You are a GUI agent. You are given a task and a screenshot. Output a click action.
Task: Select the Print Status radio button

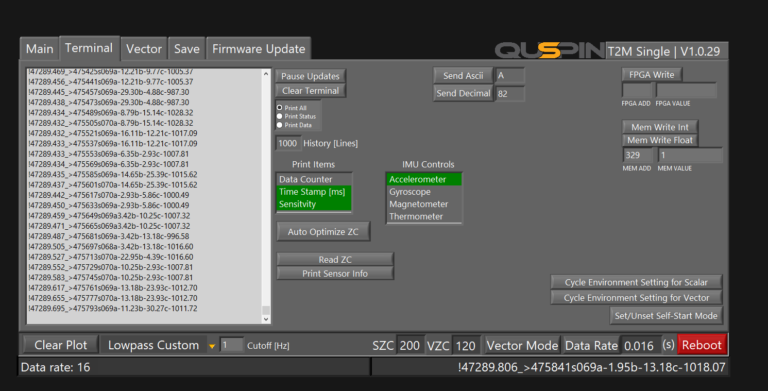(279, 117)
